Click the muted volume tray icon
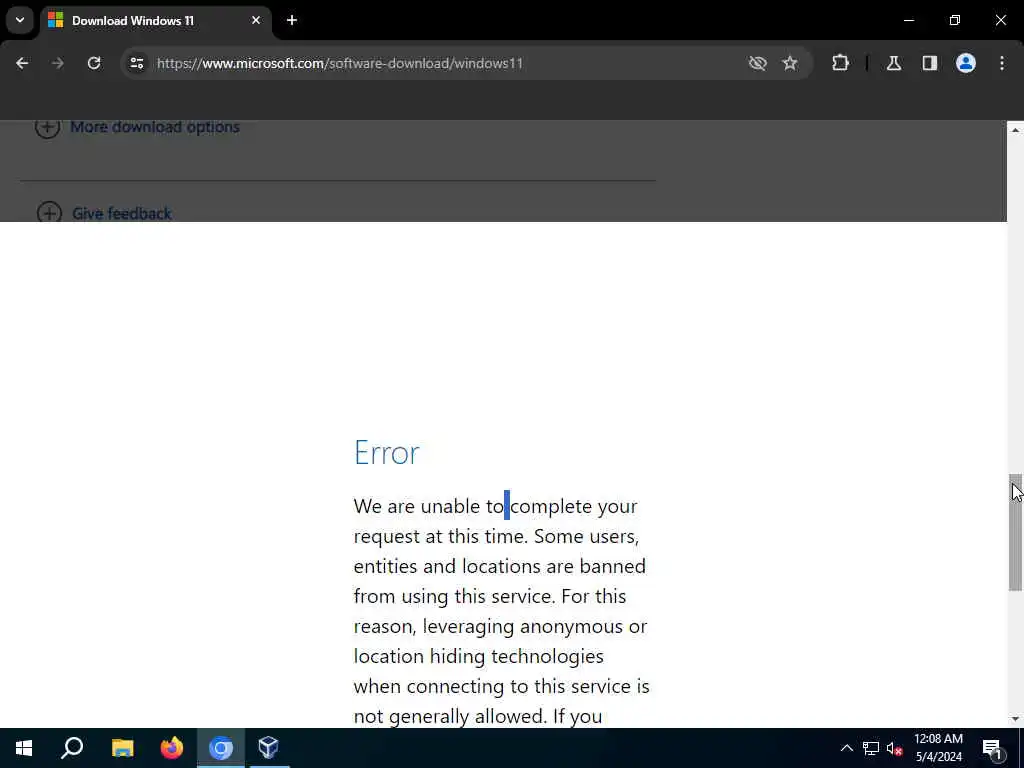The width and height of the screenshot is (1024, 768). (894, 748)
